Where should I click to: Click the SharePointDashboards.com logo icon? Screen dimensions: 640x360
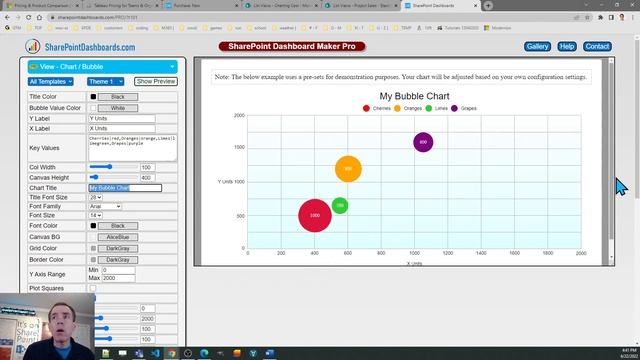click(x=32, y=47)
